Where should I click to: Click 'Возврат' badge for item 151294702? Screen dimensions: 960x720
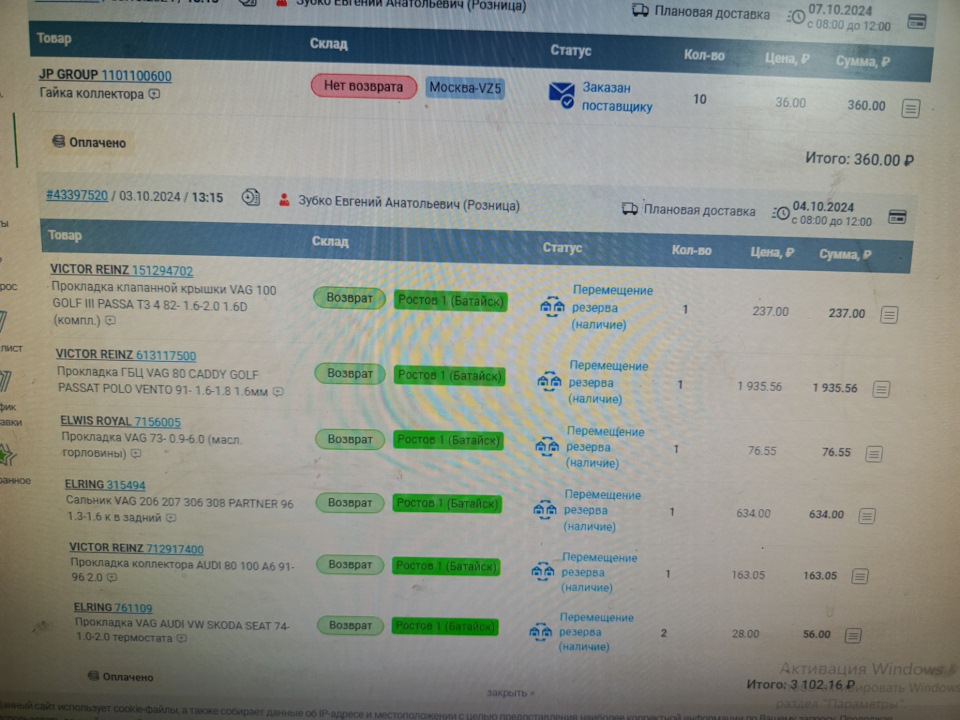(x=349, y=298)
